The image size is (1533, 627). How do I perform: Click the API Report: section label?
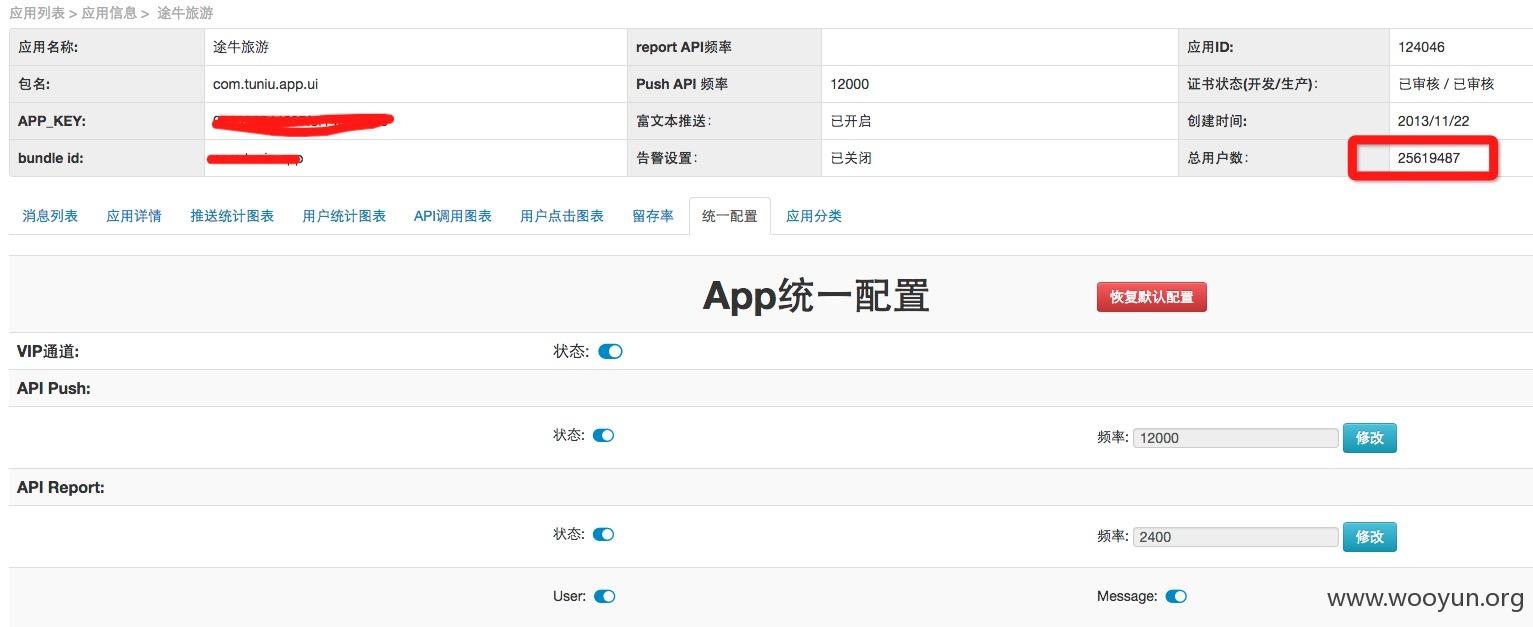[61, 487]
